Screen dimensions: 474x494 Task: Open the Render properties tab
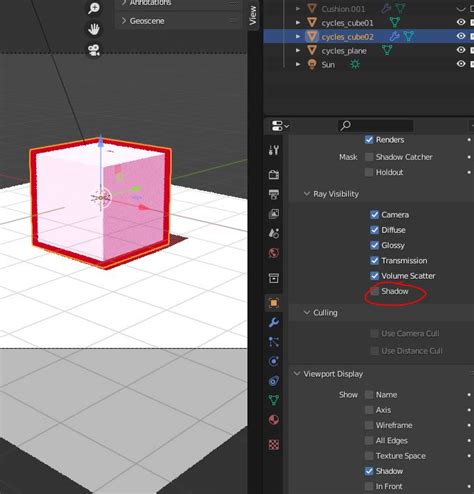pos(274,174)
